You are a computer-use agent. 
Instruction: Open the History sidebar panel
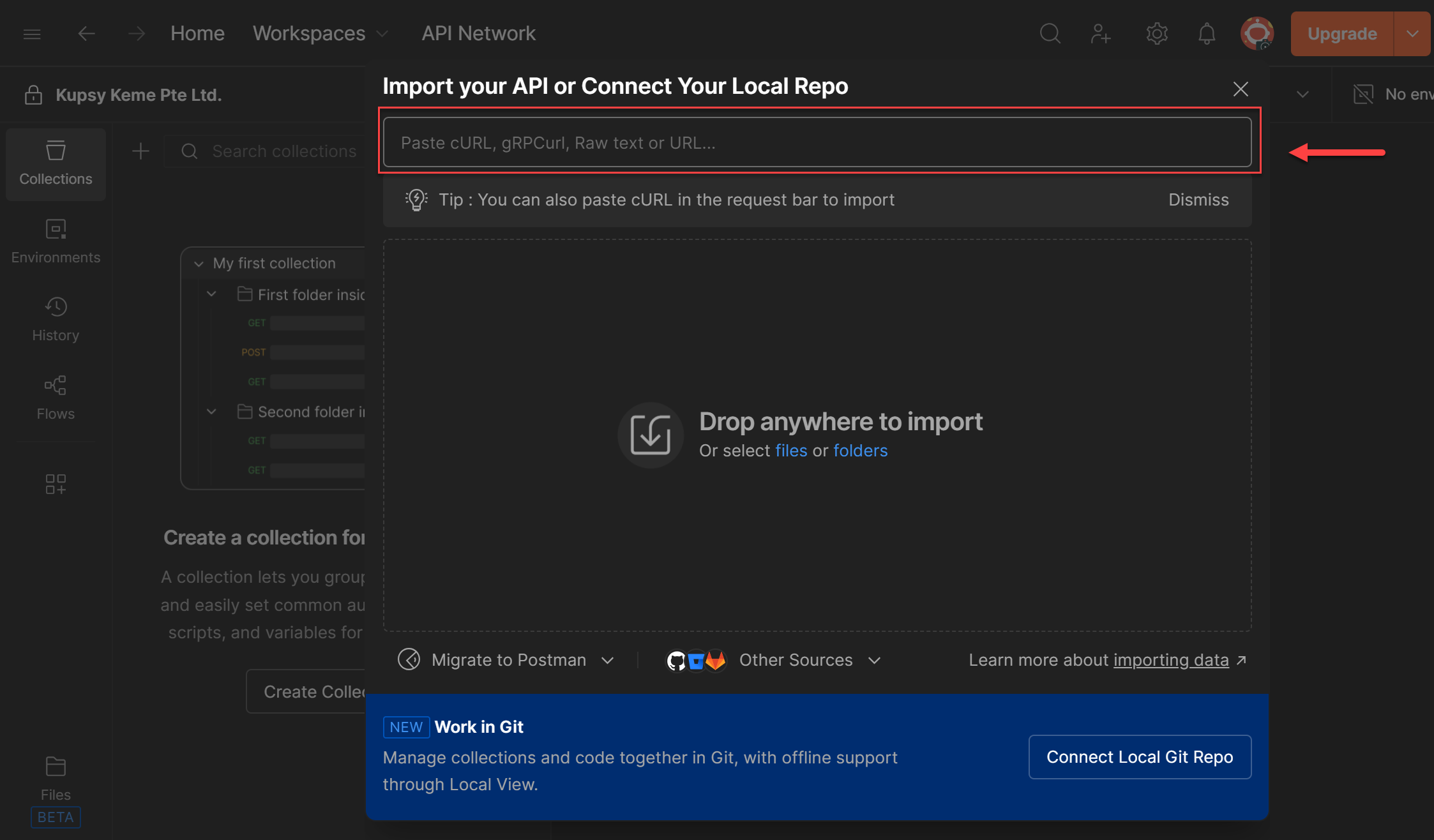point(56,320)
